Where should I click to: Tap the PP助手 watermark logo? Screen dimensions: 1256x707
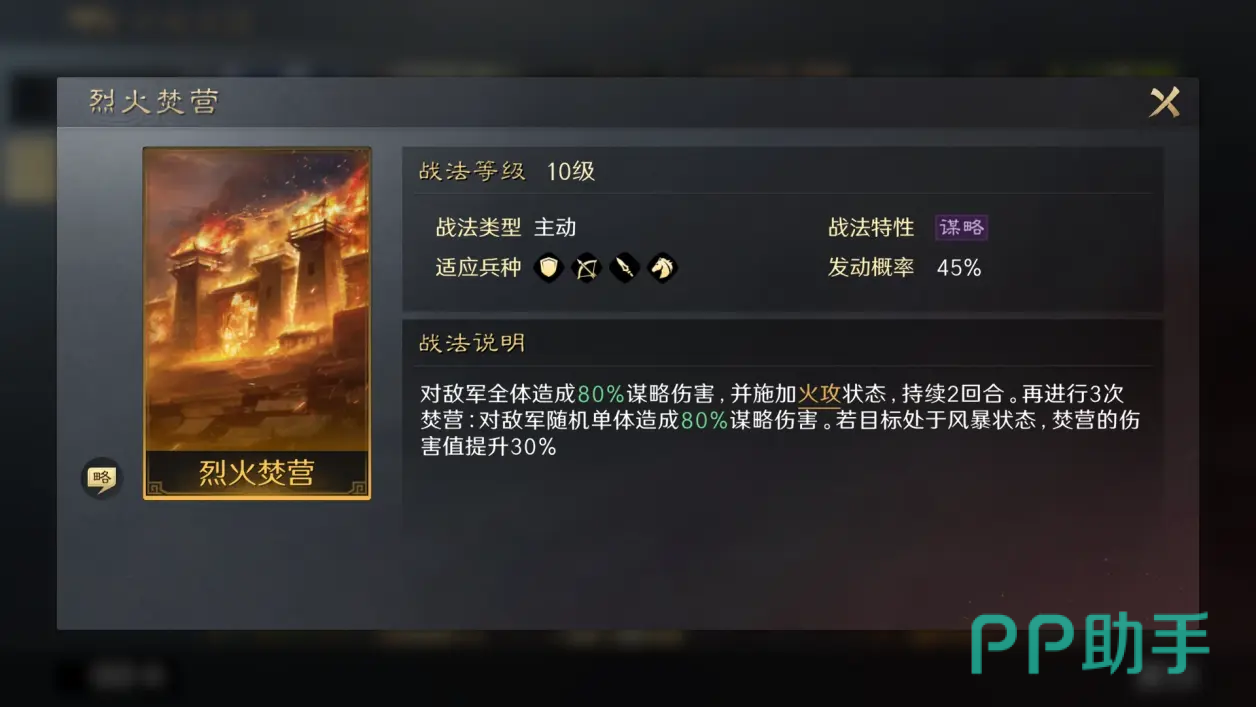point(1090,644)
